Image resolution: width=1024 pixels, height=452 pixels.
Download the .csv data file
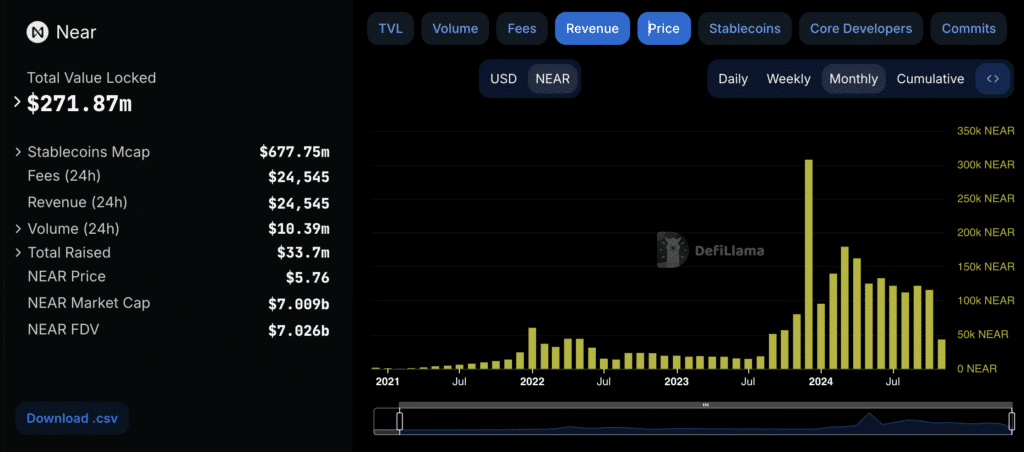point(72,418)
